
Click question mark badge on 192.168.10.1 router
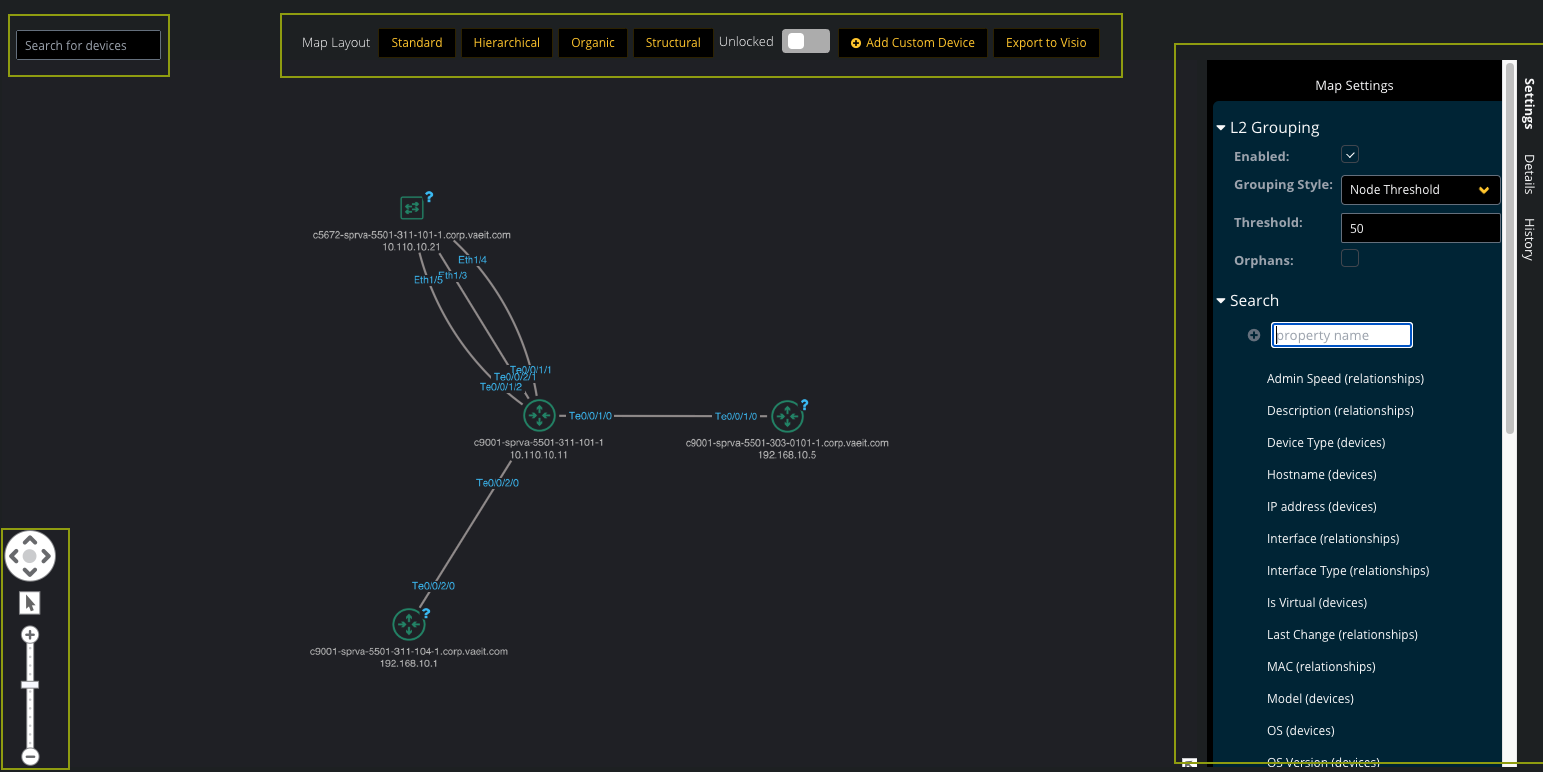click(426, 613)
